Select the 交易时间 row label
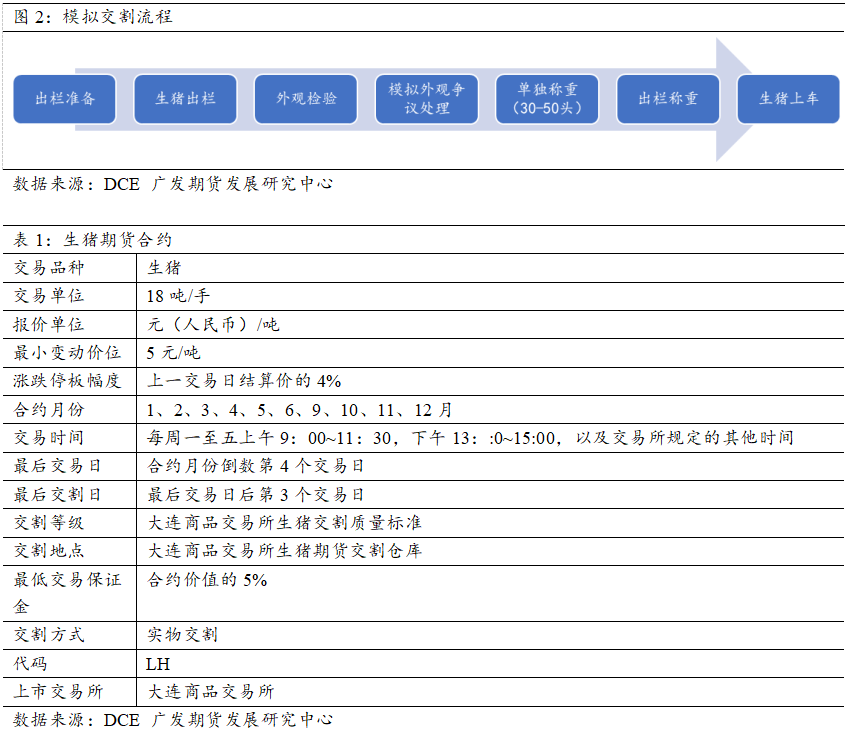This screenshot has height=732, width=851. coord(49,438)
